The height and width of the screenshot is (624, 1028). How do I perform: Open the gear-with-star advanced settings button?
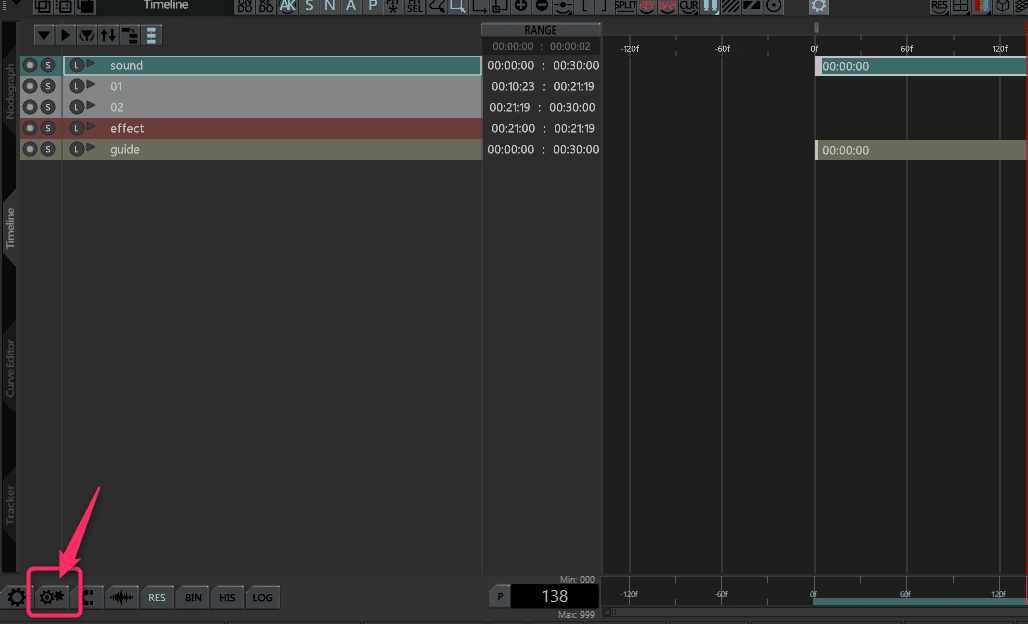pos(52,597)
